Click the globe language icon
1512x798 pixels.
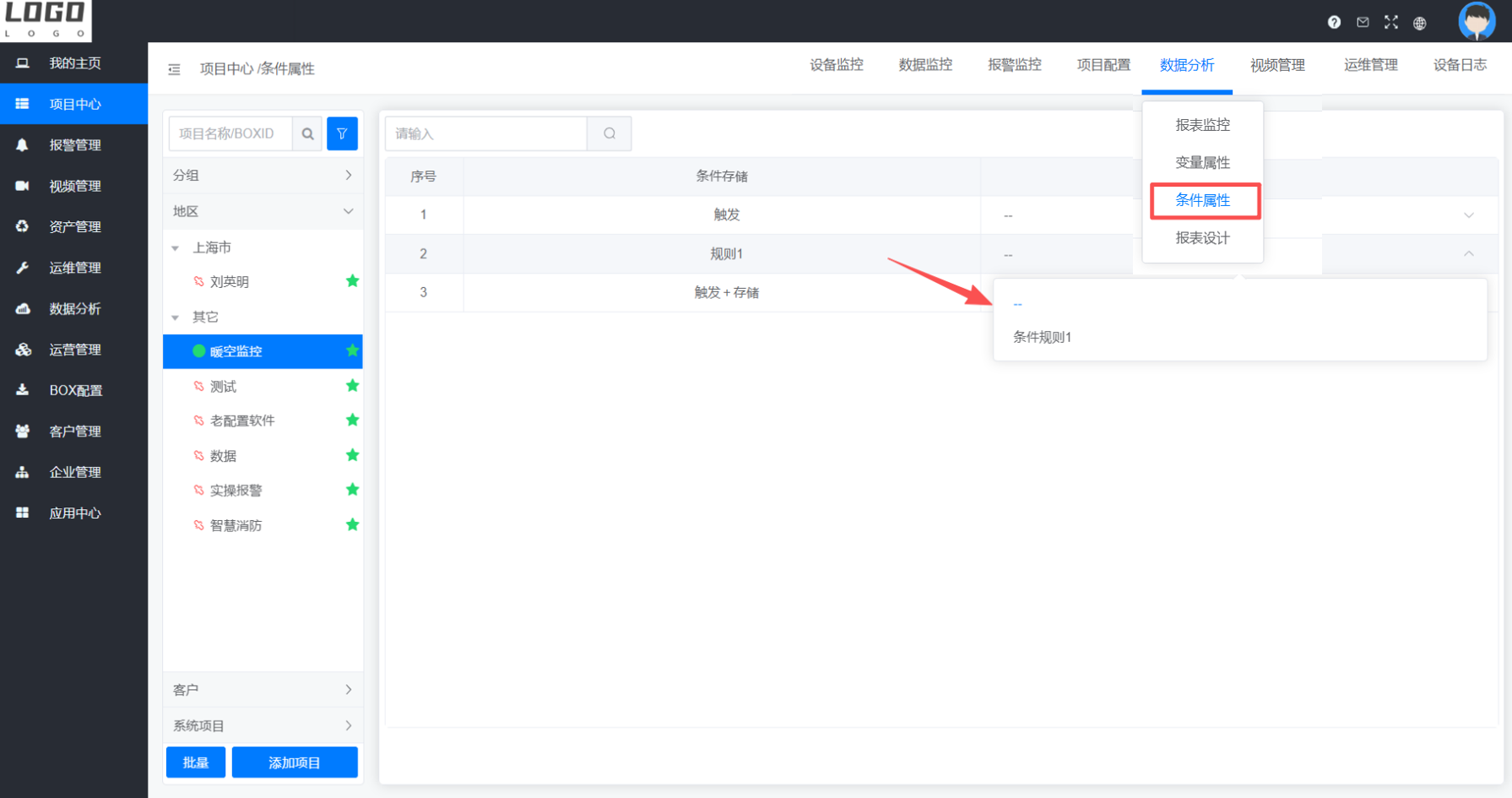coord(1420,24)
